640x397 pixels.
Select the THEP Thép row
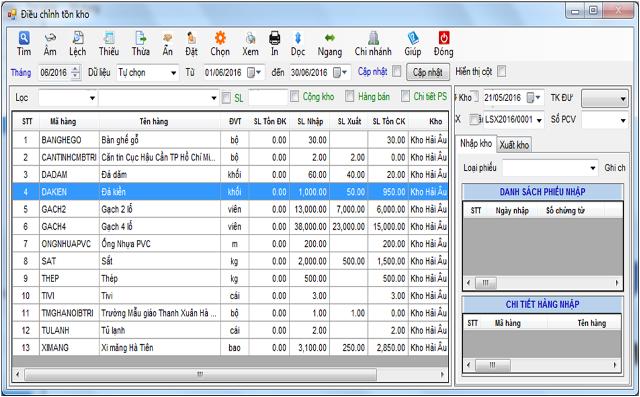coord(230,279)
